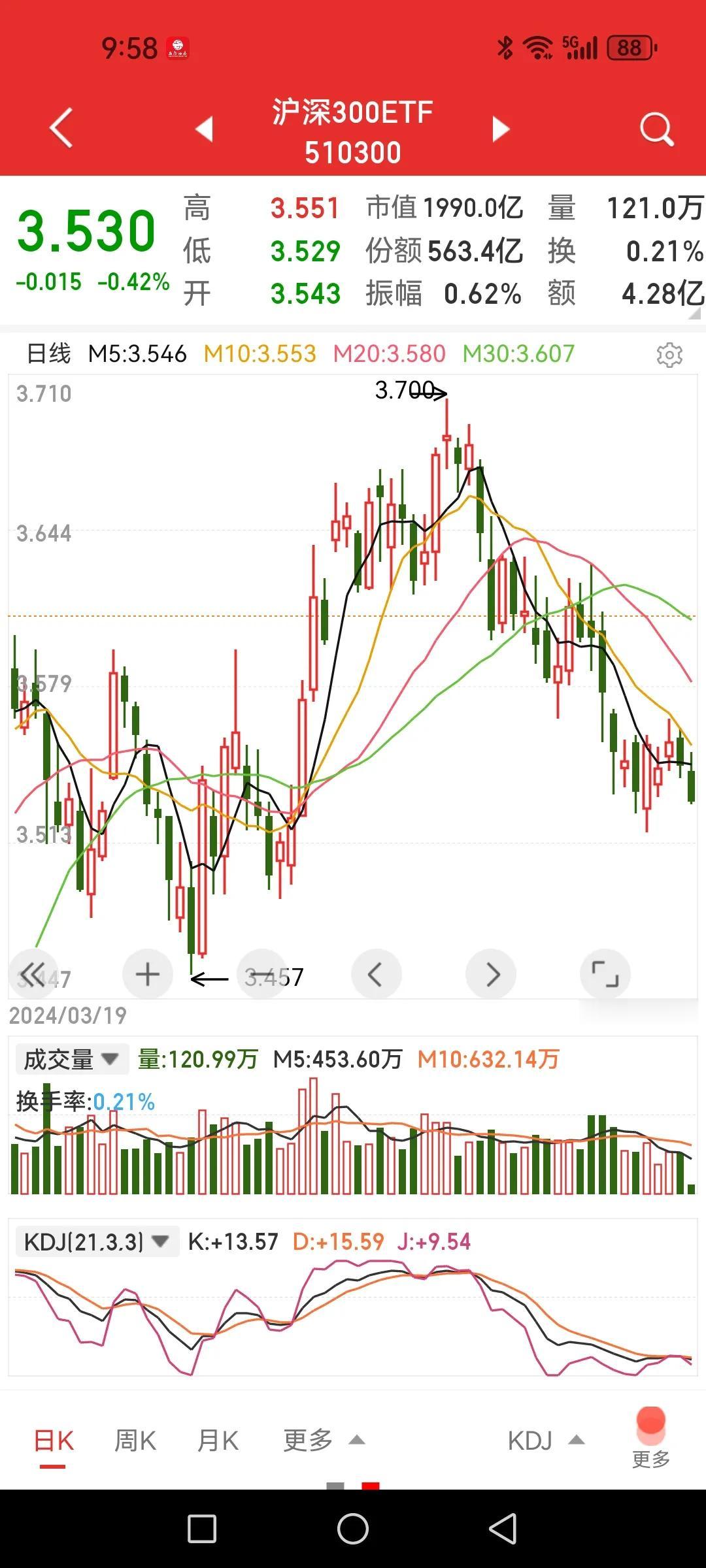This screenshot has width=706, height=1568.
Task: Enter fullscreen chart mode
Action: 605,973
